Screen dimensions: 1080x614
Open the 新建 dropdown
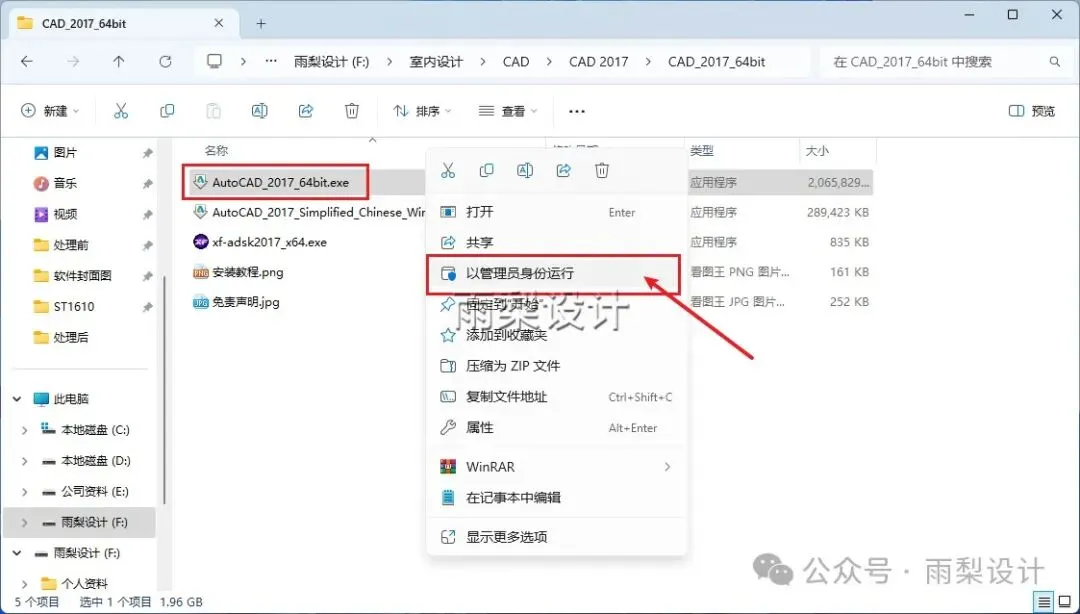tap(50, 111)
